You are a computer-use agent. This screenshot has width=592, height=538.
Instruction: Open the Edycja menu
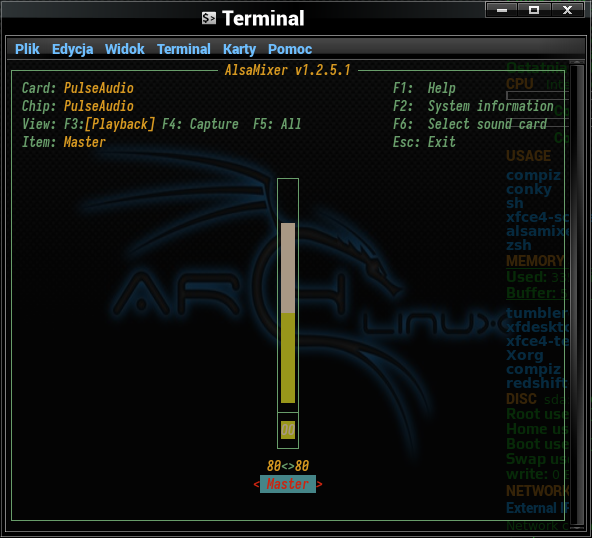point(72,49)
